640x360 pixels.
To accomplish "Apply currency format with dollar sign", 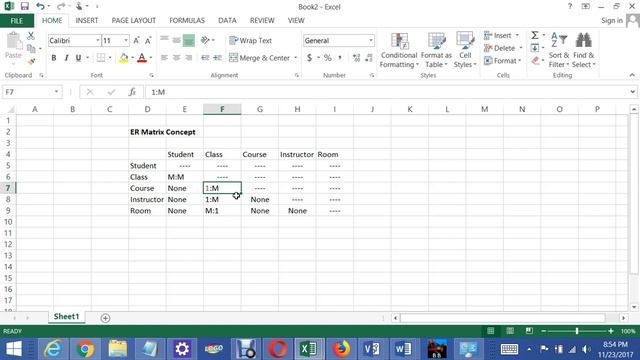I will (x=309, y=58).
